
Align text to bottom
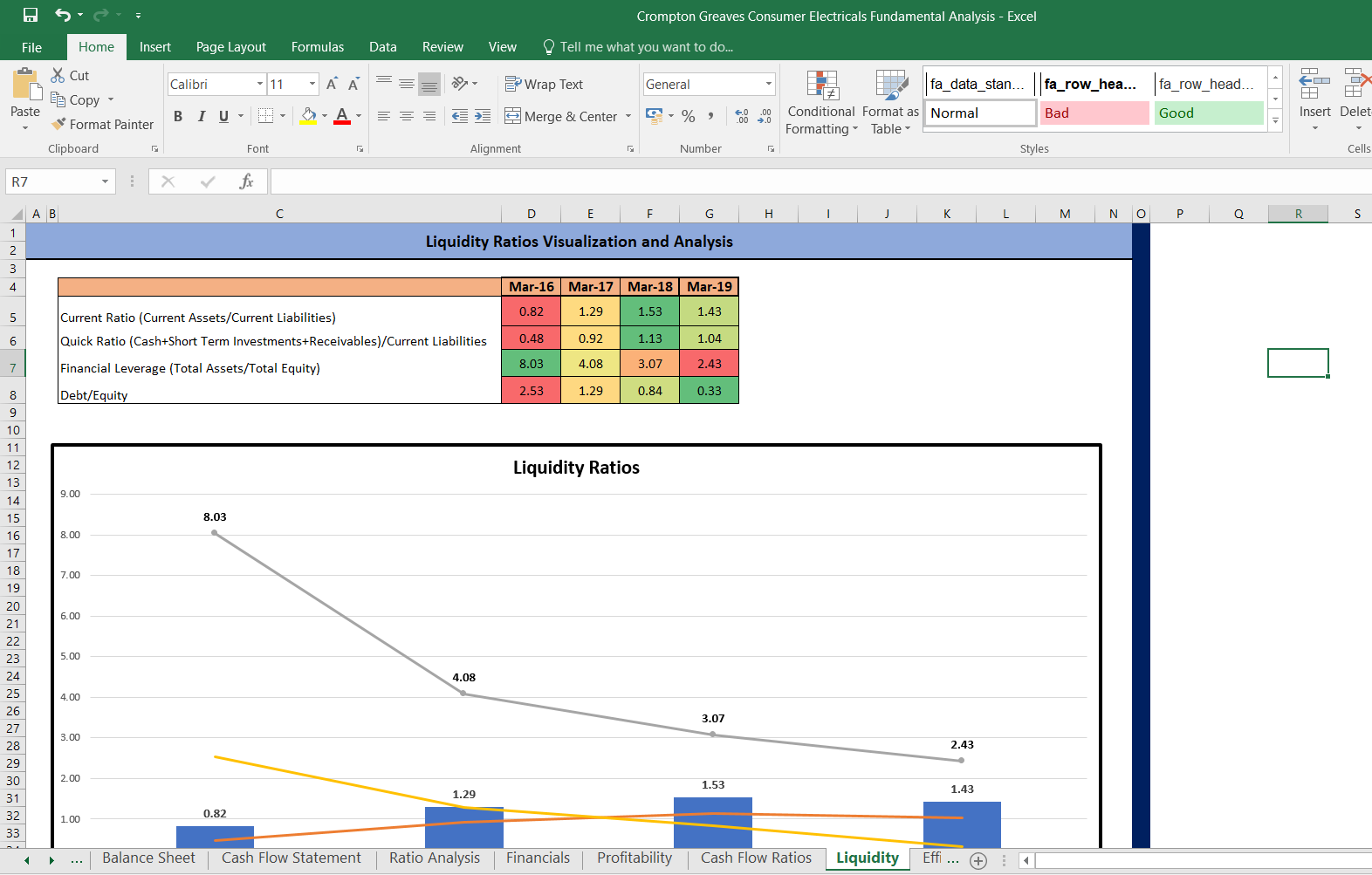pos(429,84)
